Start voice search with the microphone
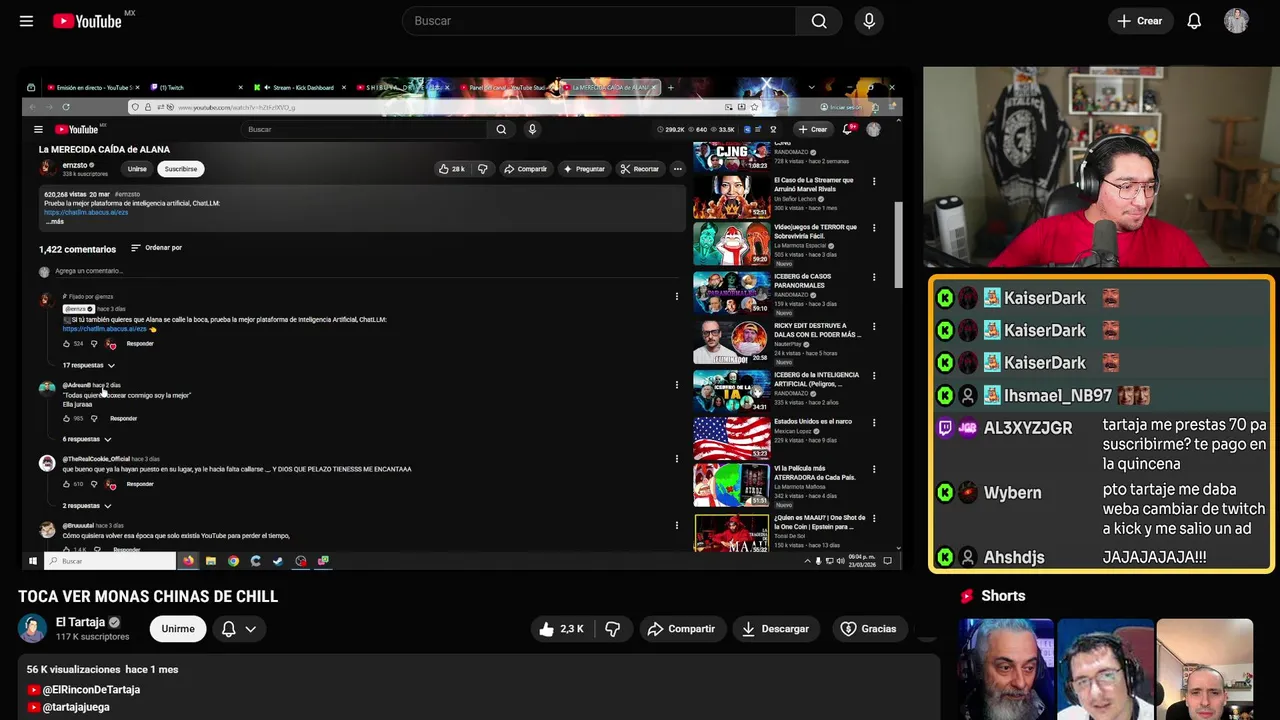The image size is (1280, 720). [868, 21]
